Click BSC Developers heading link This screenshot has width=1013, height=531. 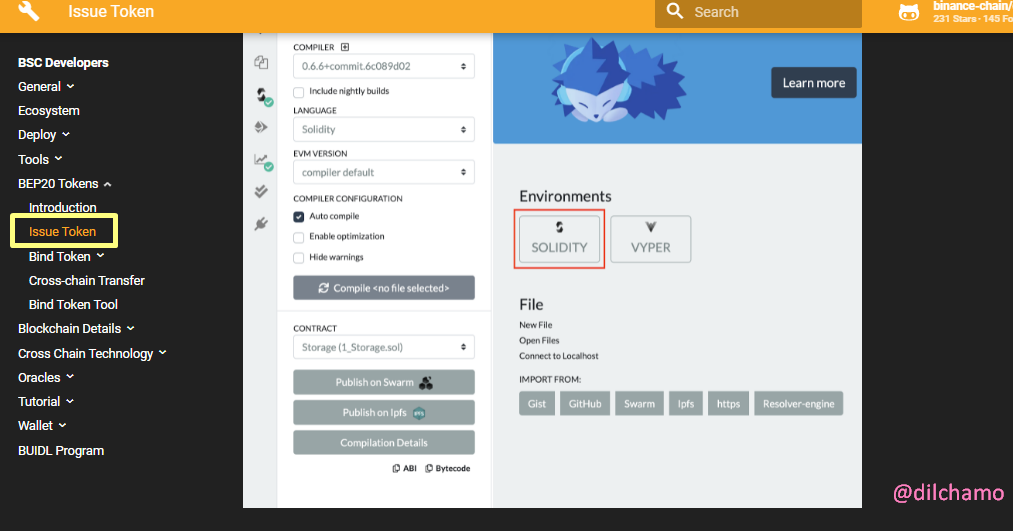point(63,63)
